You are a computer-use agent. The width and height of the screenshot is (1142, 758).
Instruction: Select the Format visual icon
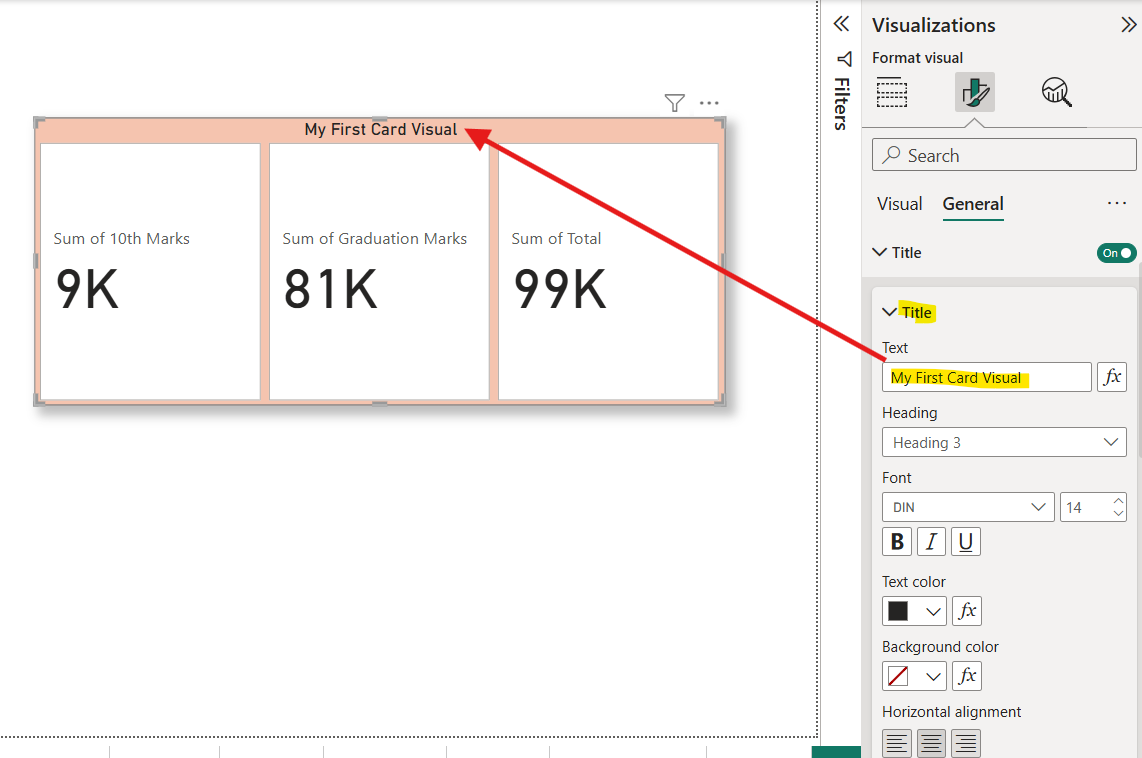click(x=973, y=92)
